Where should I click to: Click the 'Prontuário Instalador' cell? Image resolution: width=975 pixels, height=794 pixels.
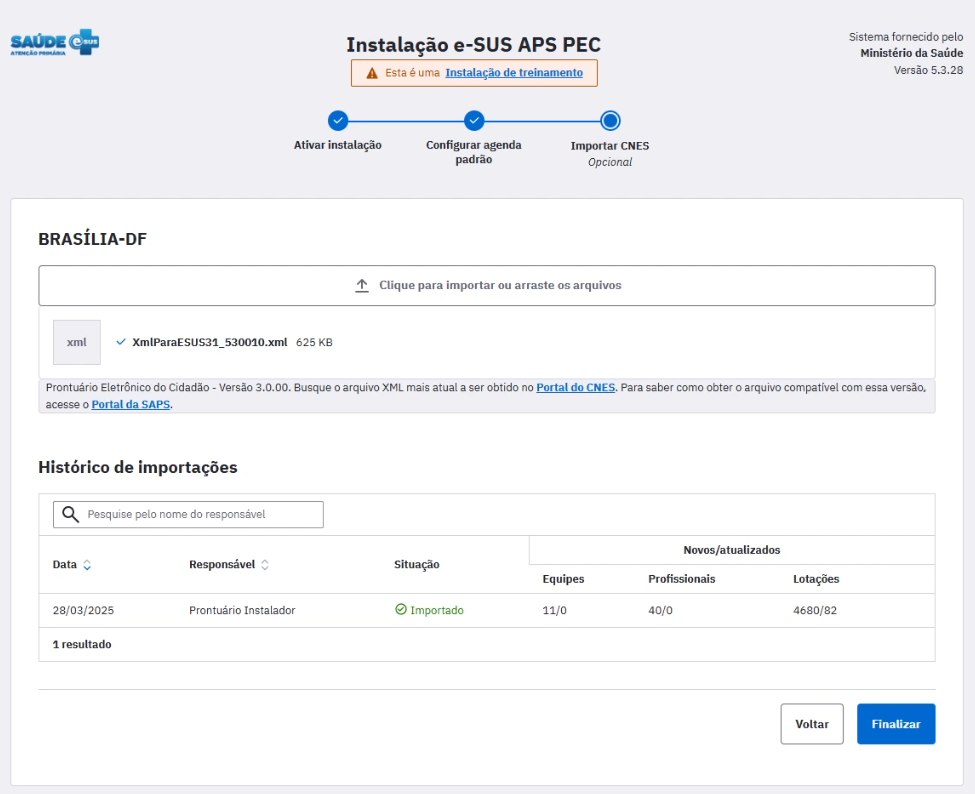242,611
